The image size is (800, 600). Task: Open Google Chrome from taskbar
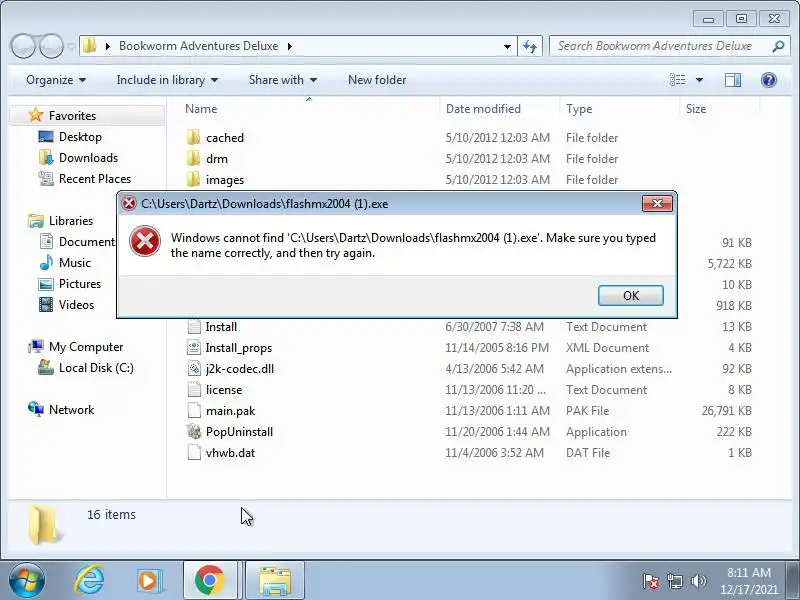tap(210, 581)
